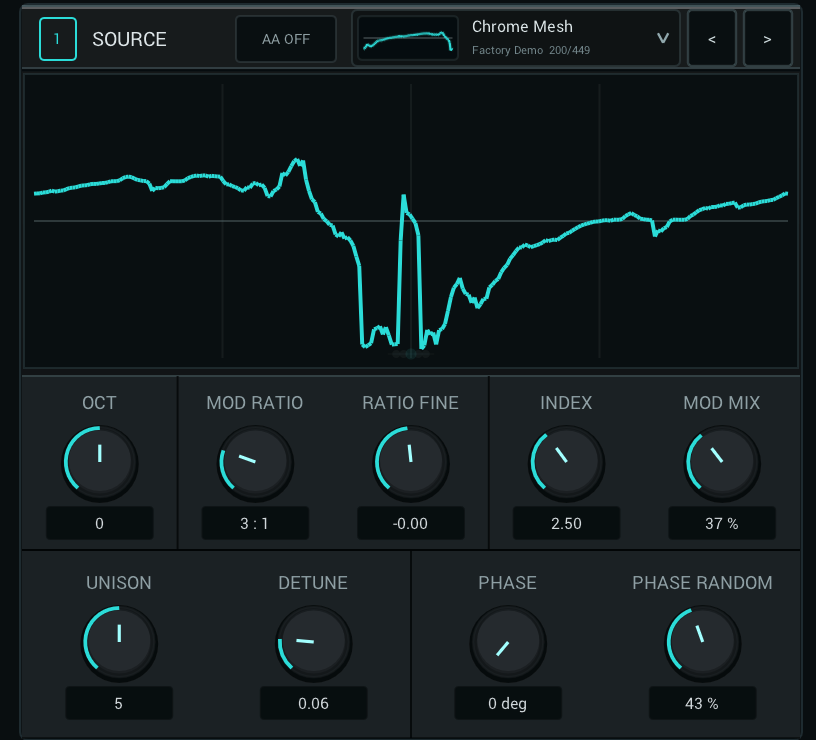Click the INDEX knob
Image resolution: width=816 pixels, height=740 pixels.
[566, 463]
